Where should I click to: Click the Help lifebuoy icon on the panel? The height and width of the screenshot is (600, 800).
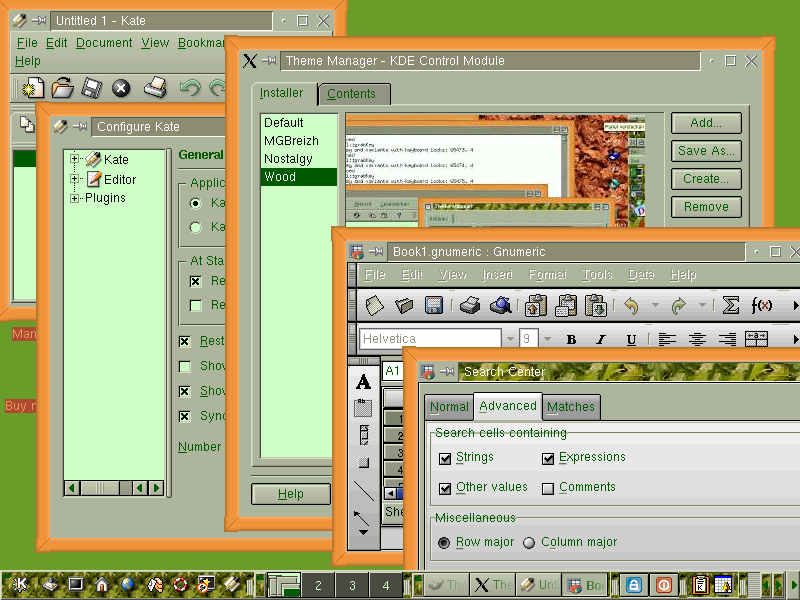click(x=180, y=584)
